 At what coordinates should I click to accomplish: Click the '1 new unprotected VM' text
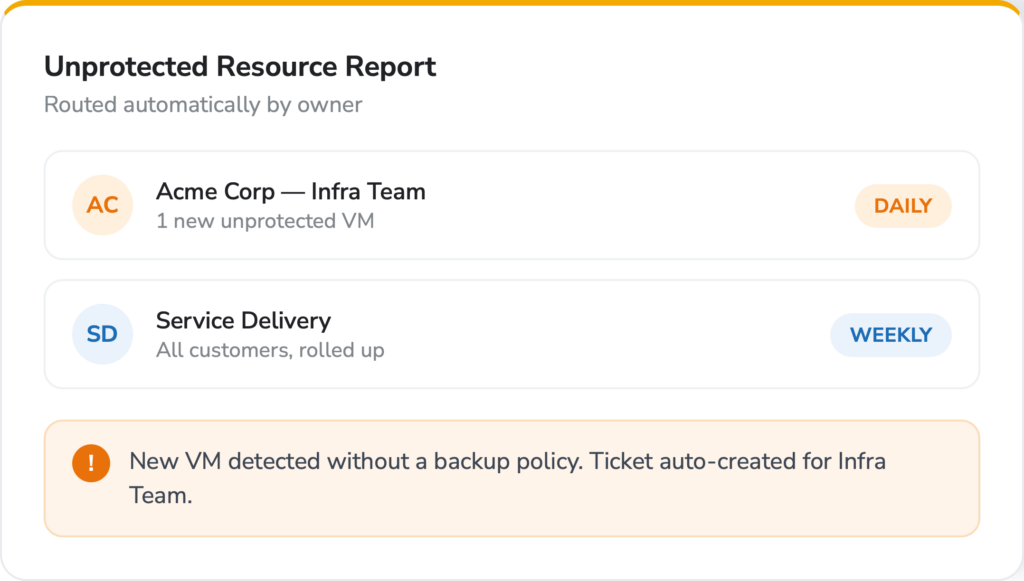pos(265,221)
